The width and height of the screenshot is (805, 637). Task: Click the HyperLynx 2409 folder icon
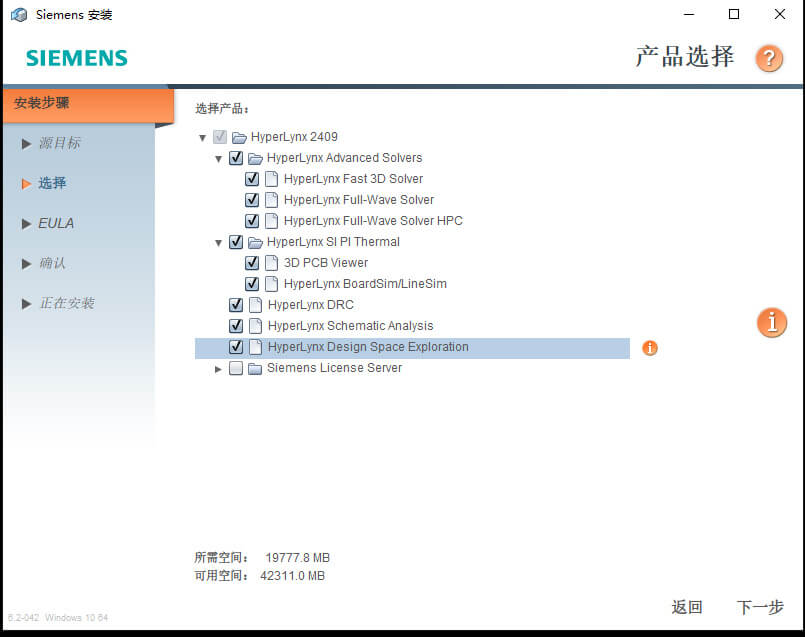pos(239,137)
